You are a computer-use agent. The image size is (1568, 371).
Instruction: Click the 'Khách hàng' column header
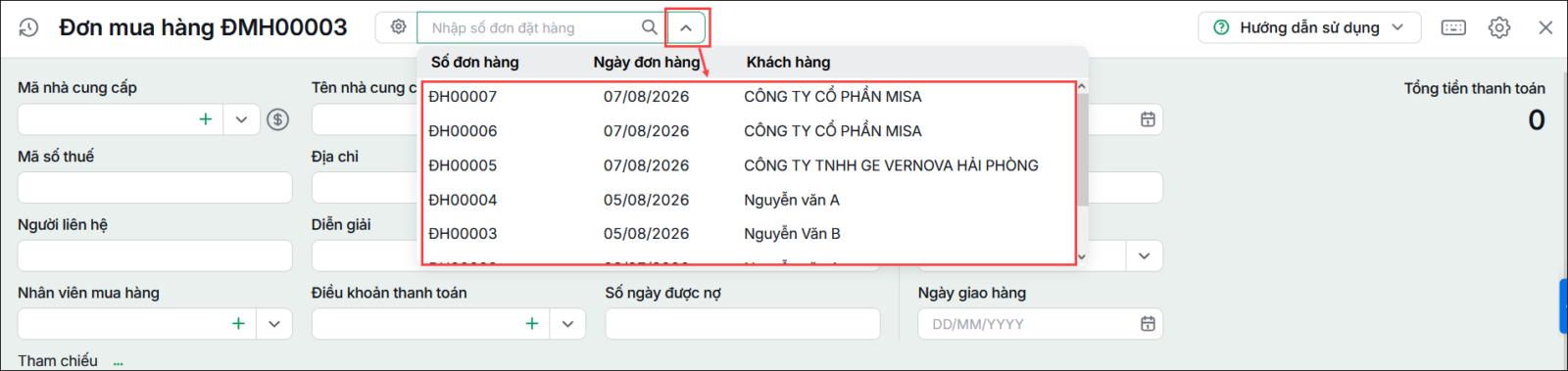coord(788,62)
